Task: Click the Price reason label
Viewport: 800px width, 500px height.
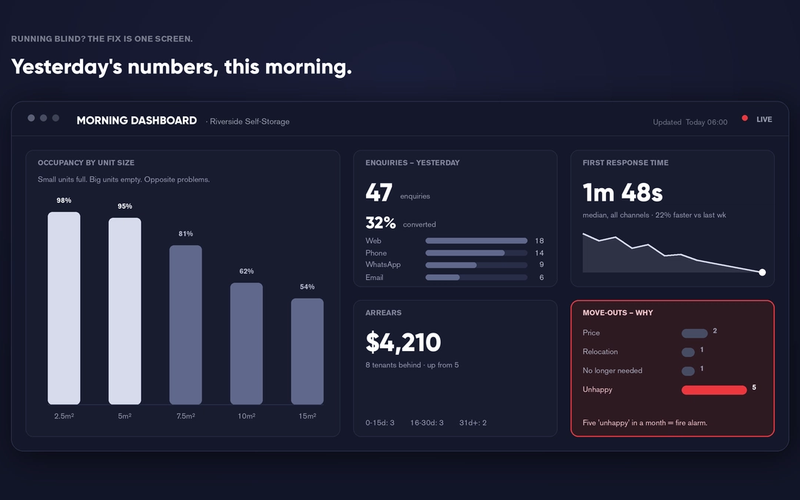Action: click(591, 333)
